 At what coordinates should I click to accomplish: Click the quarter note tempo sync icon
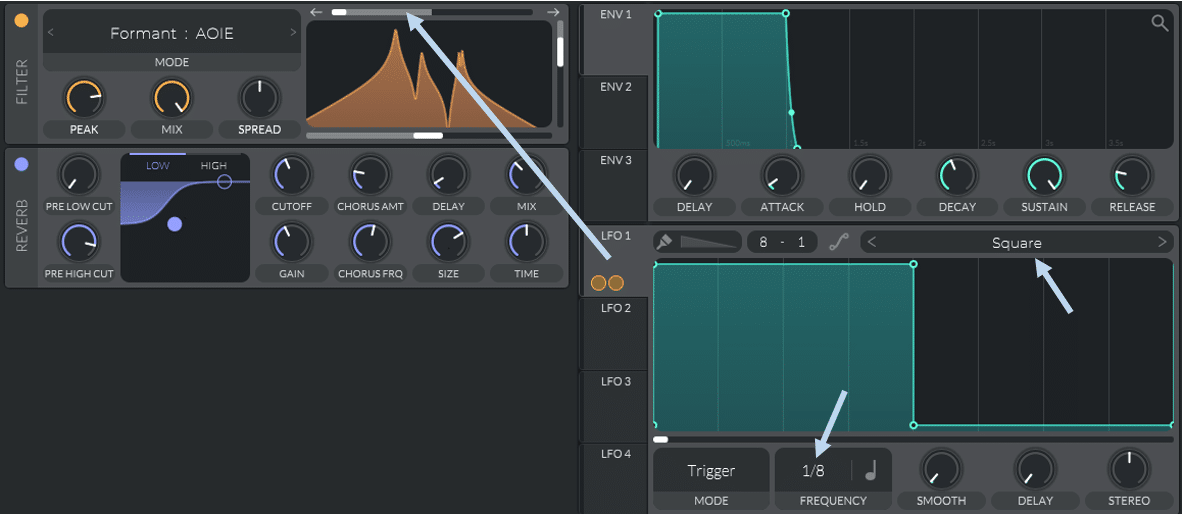coord(871,471)
